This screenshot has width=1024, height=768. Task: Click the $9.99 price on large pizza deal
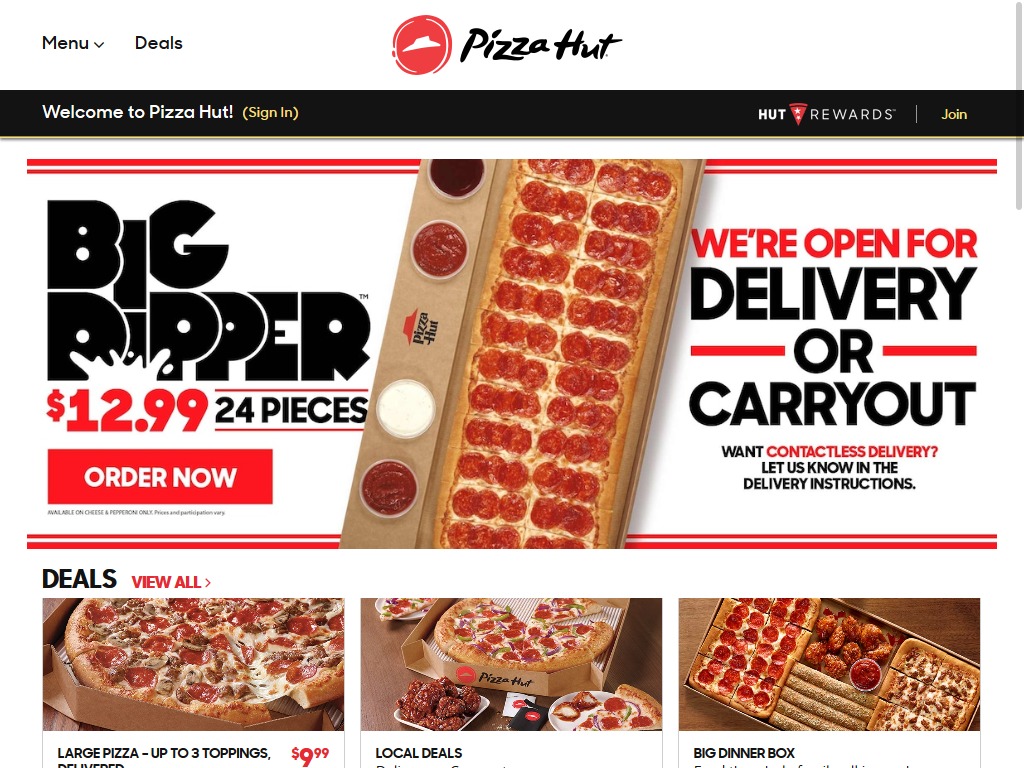(x=310, y=756)
